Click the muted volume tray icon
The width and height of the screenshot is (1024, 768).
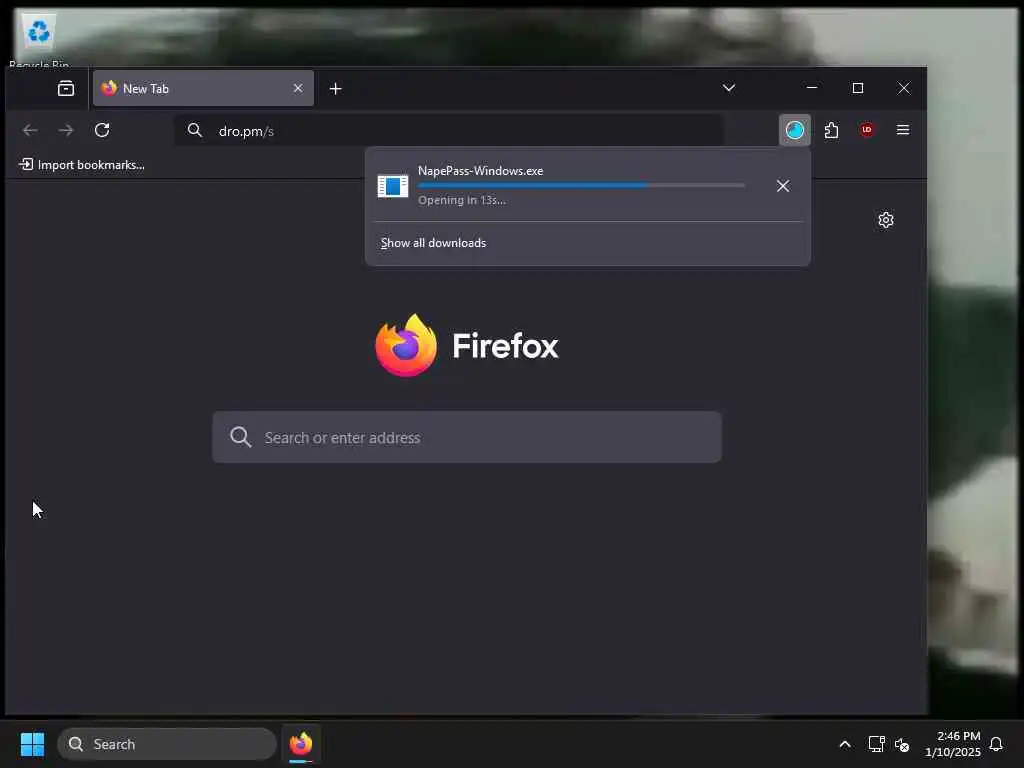(902, 744)
